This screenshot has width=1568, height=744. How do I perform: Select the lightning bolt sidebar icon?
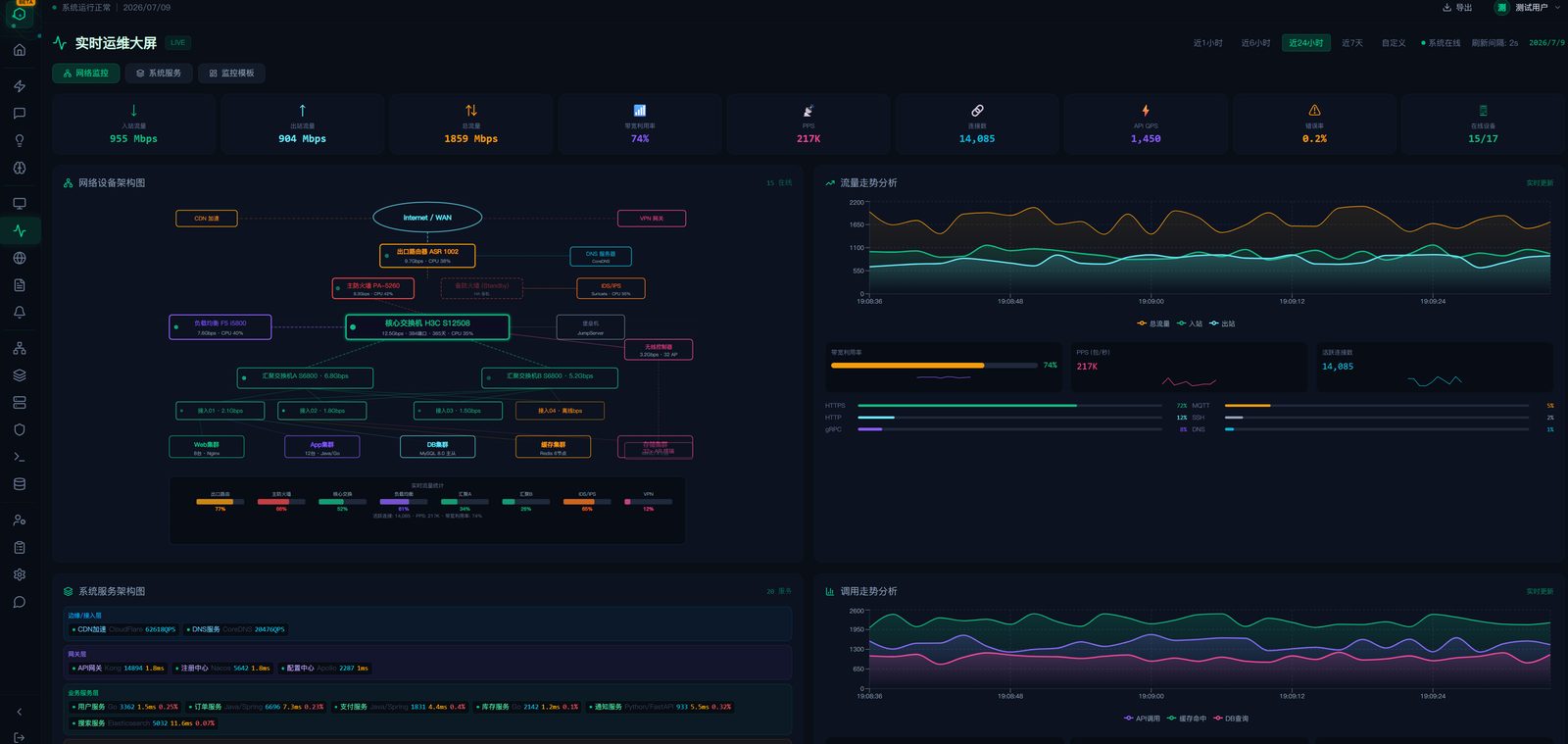20,86
